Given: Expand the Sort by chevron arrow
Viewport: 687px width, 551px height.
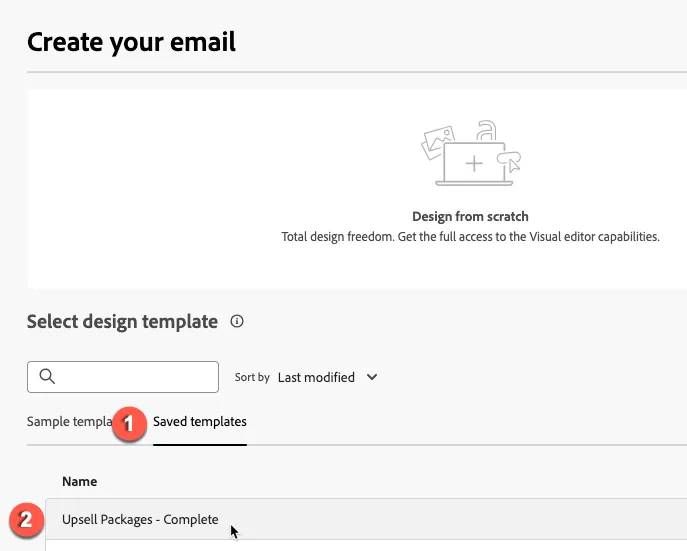Looking at the screenshot, I should pyautogui.click(x=372, y=377).
